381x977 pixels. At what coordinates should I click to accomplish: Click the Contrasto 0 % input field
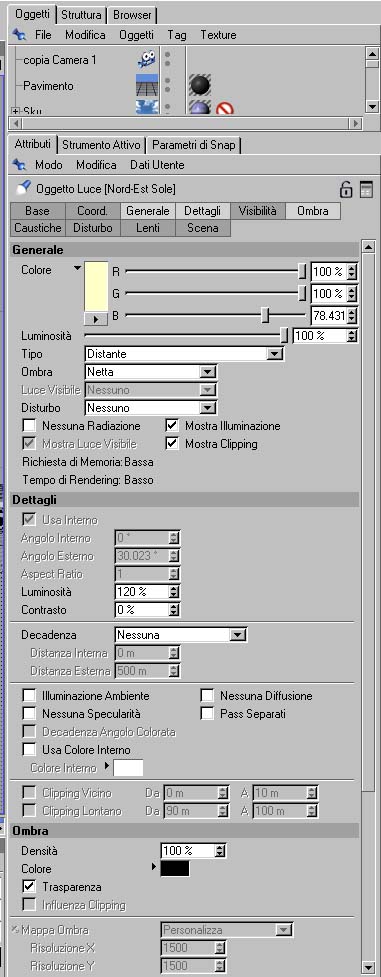(x=142, y=610)
